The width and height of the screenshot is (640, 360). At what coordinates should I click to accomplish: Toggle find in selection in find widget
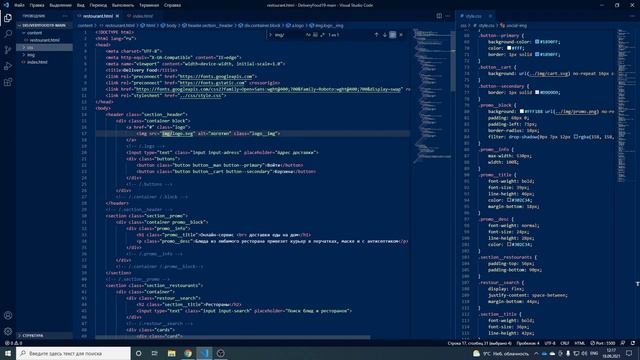pyautogui.click(x=393, y=35)
